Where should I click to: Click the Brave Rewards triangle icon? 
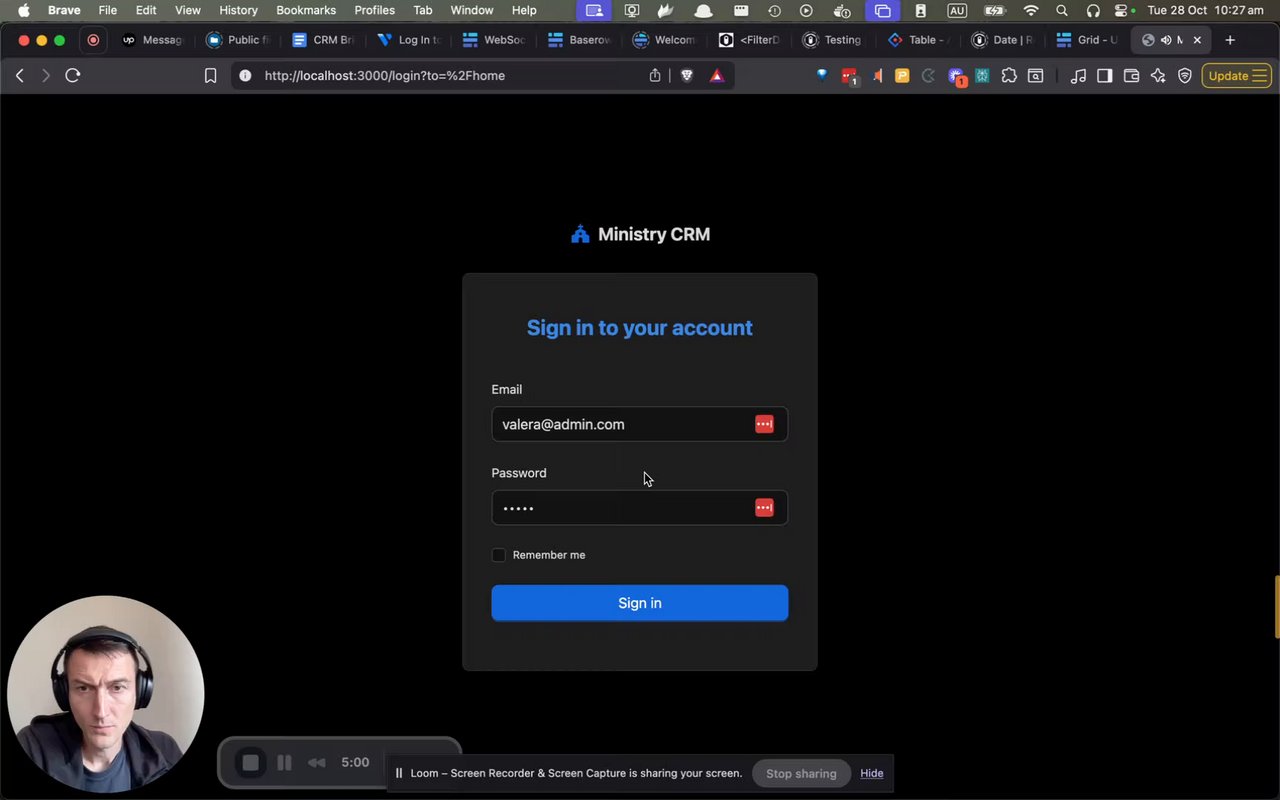pos(717,75)
